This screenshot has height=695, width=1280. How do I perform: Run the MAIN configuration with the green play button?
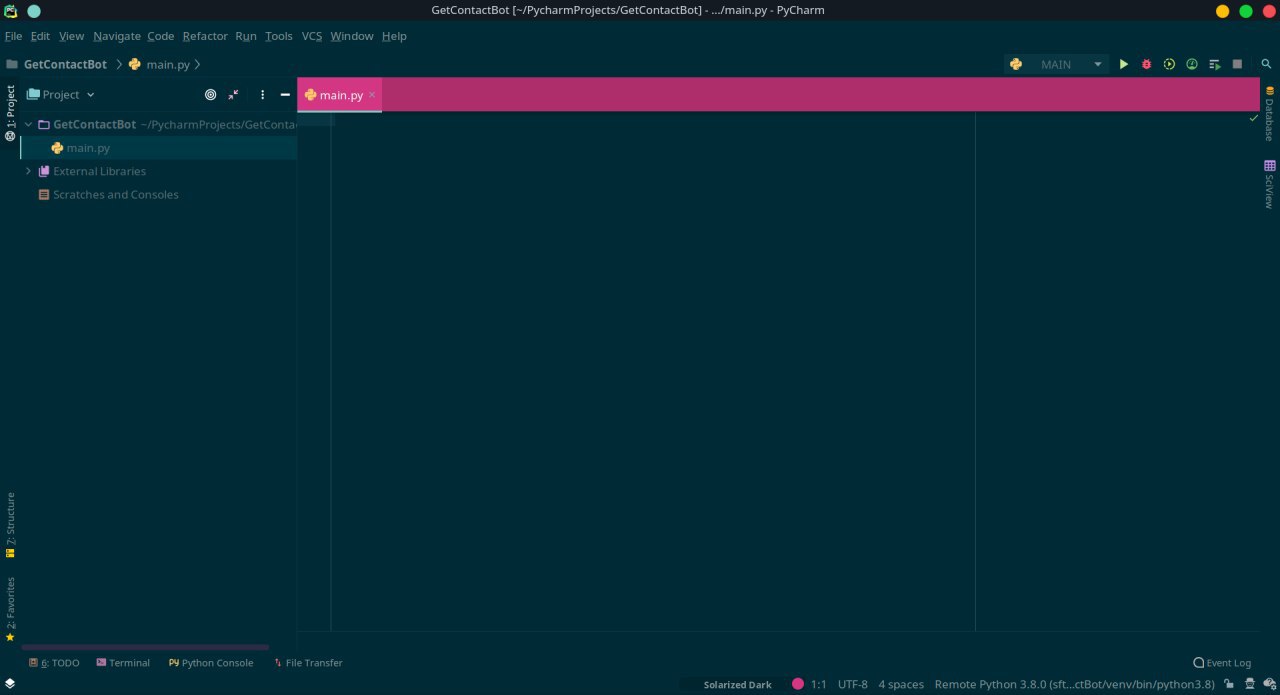coord(1123,64)
